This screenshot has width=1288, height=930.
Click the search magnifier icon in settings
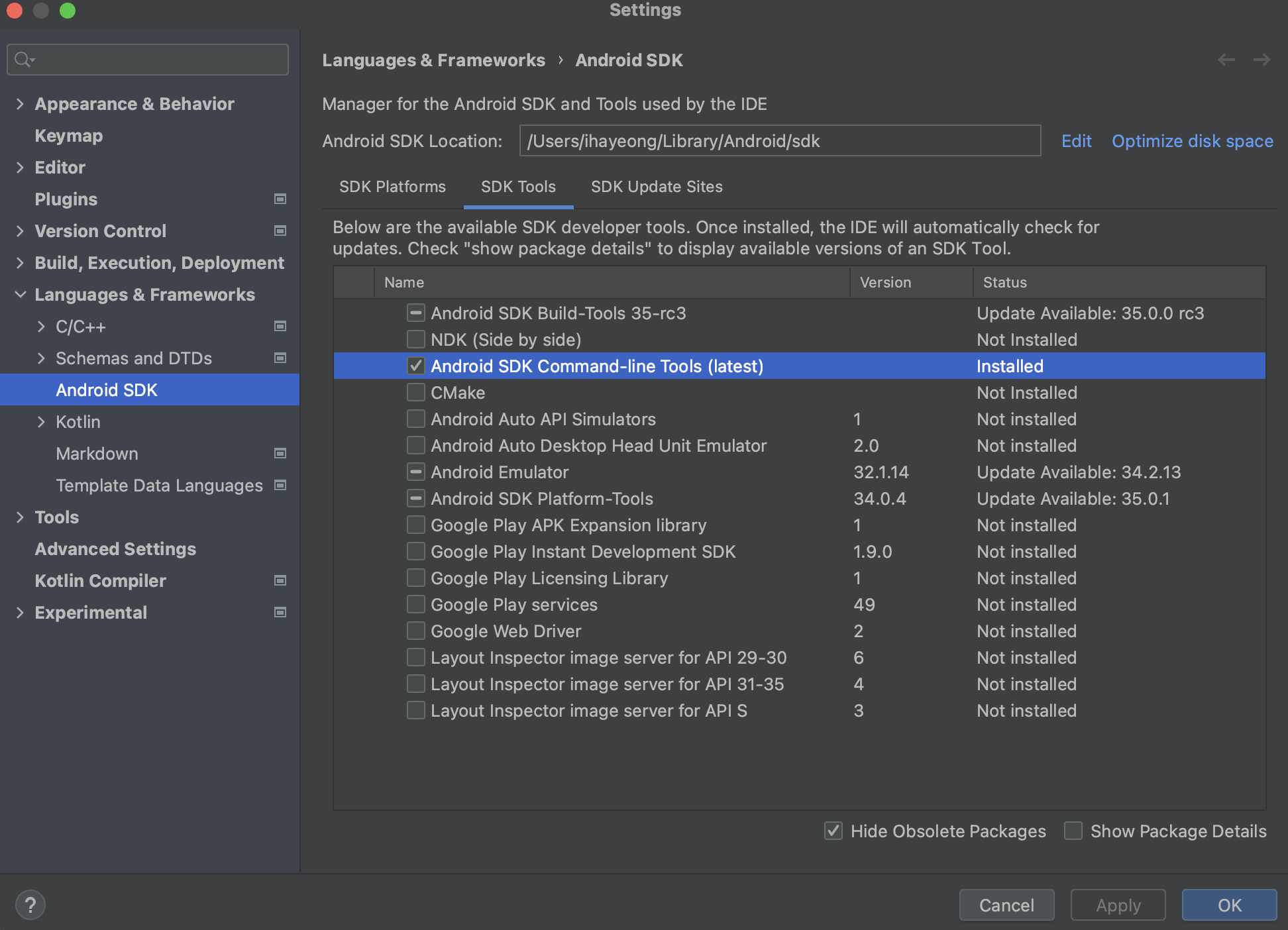pyautogui.click(x=24, y=60)
